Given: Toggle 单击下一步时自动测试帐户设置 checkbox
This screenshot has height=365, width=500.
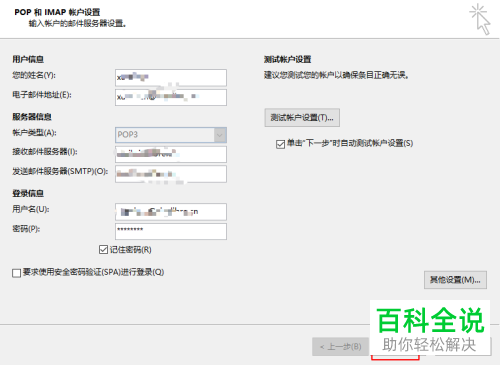Looking at the screenshot, I should click(280, 144).
